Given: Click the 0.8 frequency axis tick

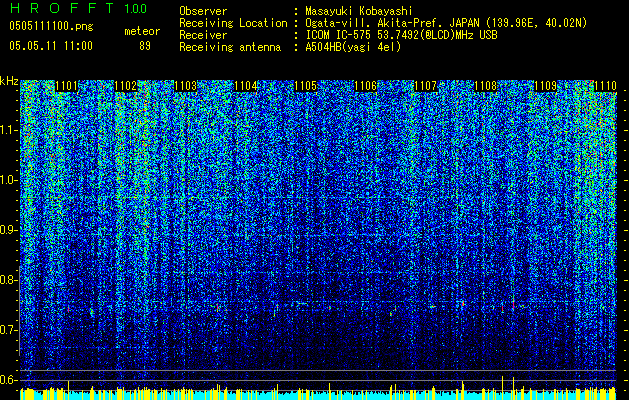Looking at the screenshot, I should pyautogui.click(x=8, y=280).
